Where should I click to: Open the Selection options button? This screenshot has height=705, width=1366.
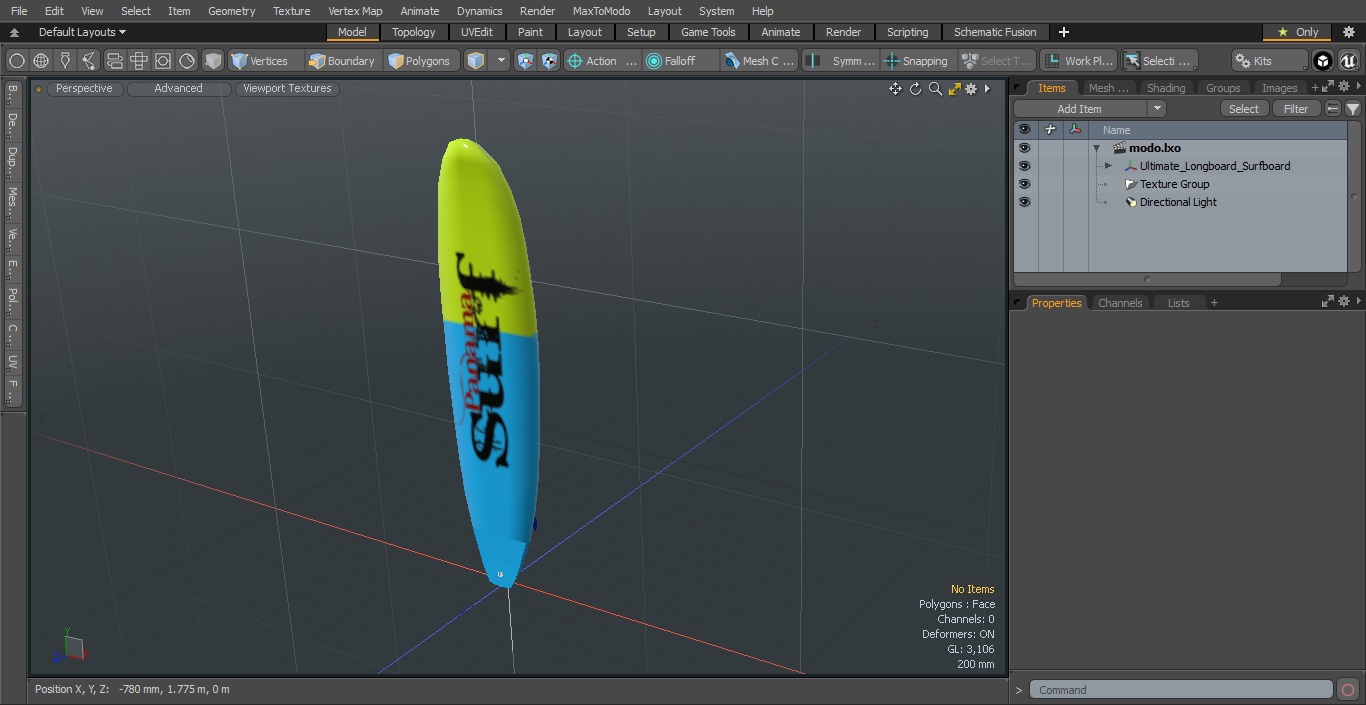point(1159,61)
